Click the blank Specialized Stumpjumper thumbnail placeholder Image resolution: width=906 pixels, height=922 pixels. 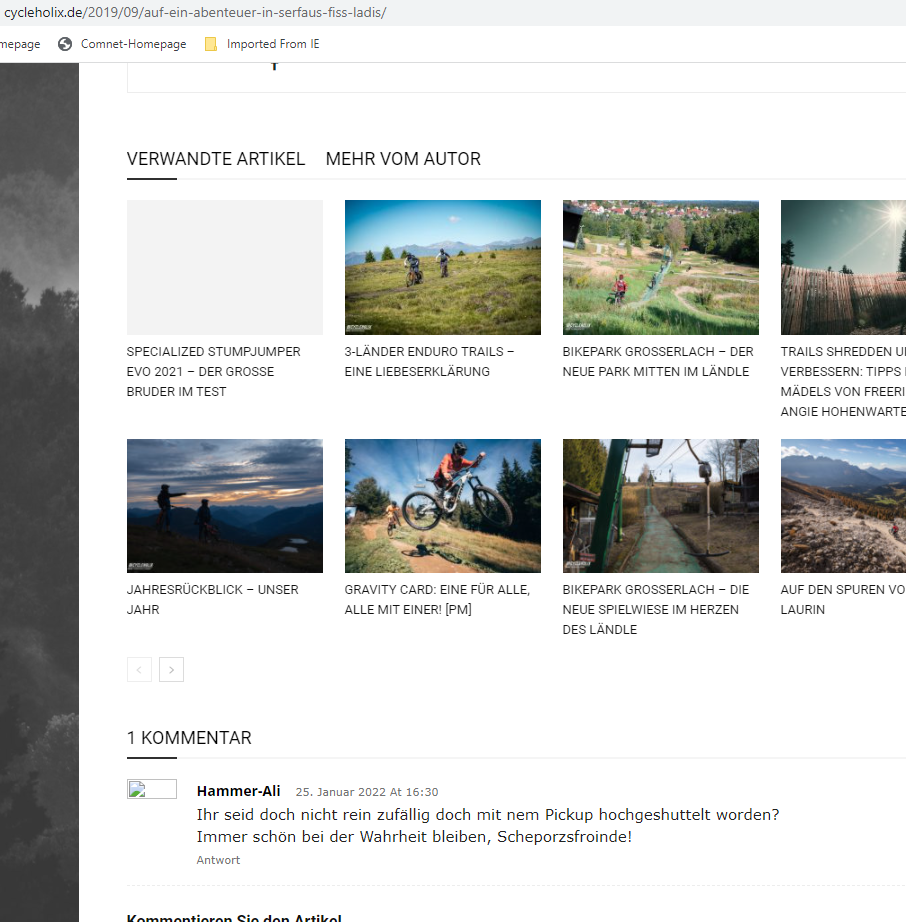coord(224,267)
